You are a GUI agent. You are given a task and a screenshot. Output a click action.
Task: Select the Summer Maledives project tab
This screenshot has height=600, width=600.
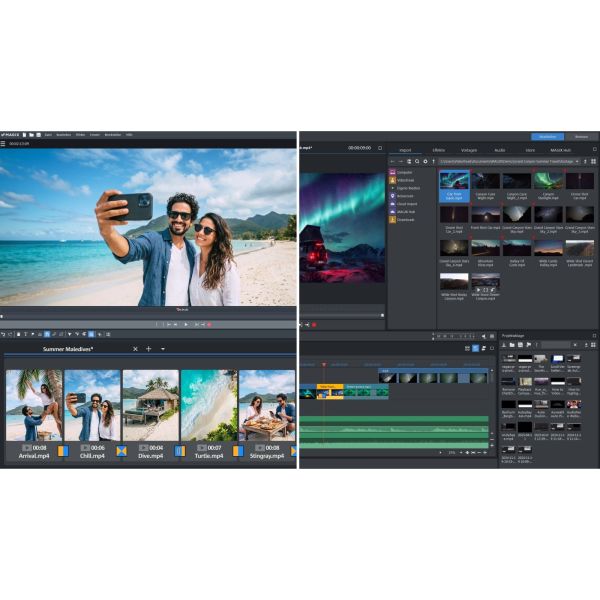click(x=68, y=349)
